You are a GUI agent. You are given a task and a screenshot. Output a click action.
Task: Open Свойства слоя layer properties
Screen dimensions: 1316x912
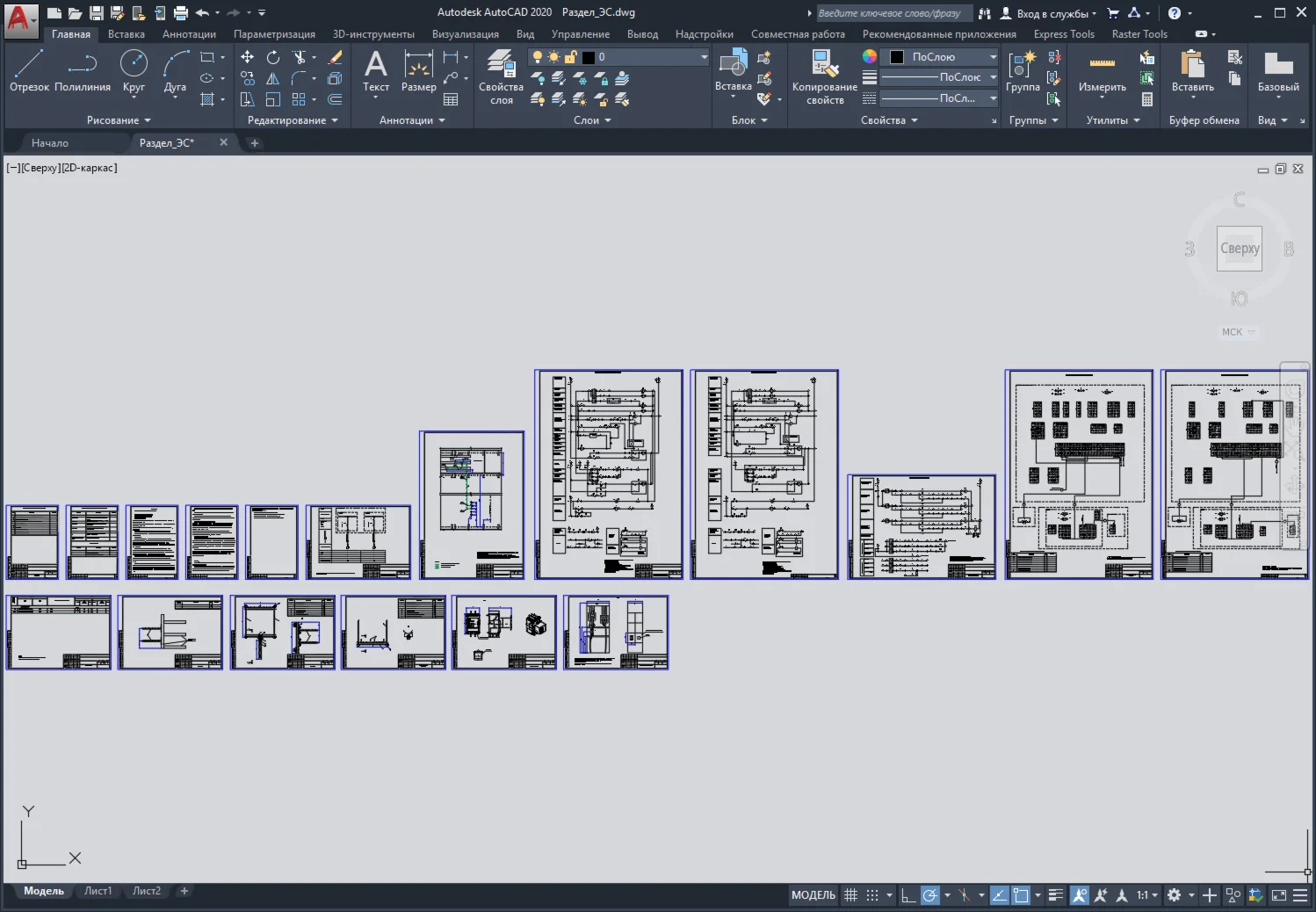501,77
